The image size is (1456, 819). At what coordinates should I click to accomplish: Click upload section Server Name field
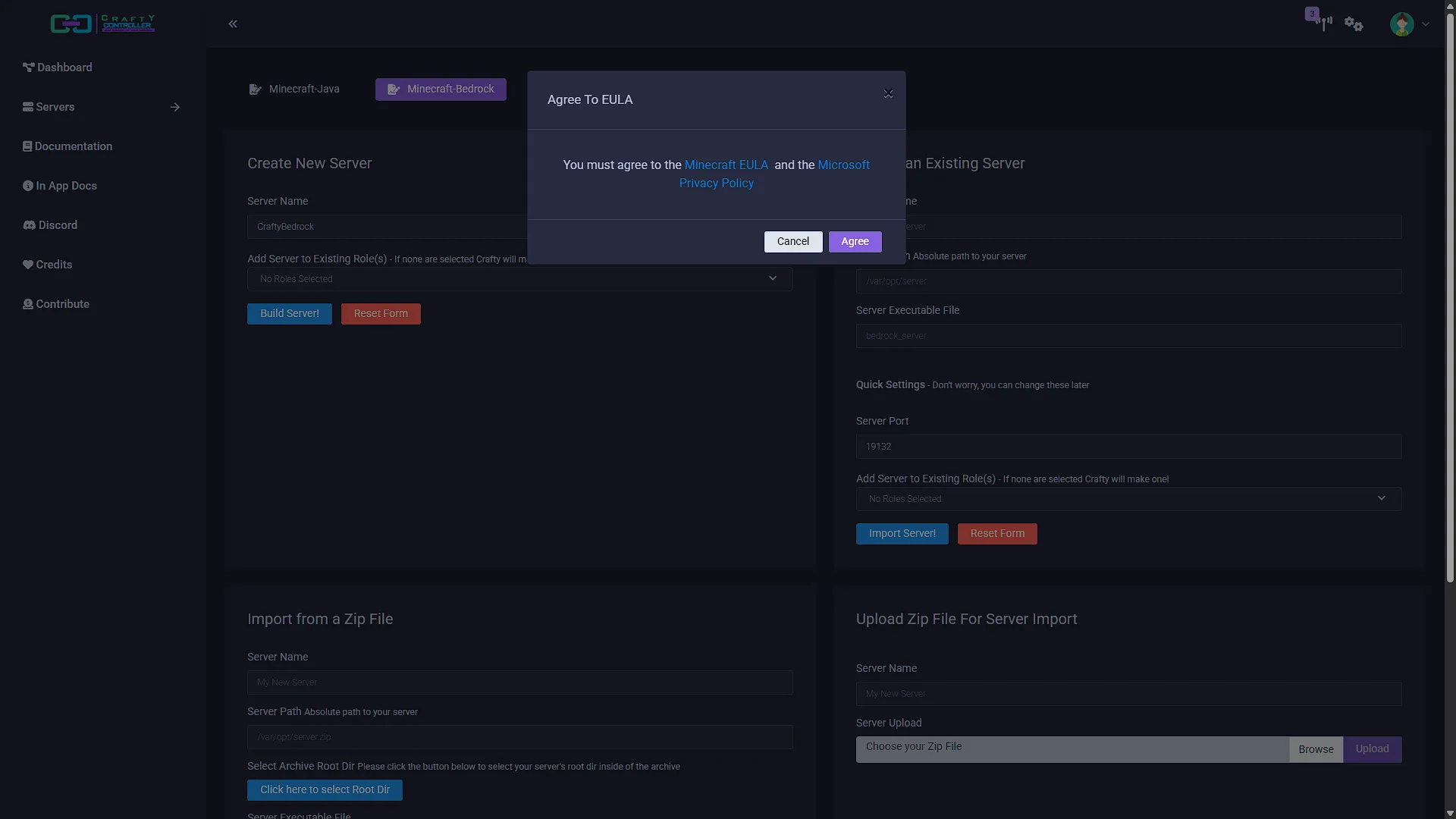click(x=1128, y=694)
